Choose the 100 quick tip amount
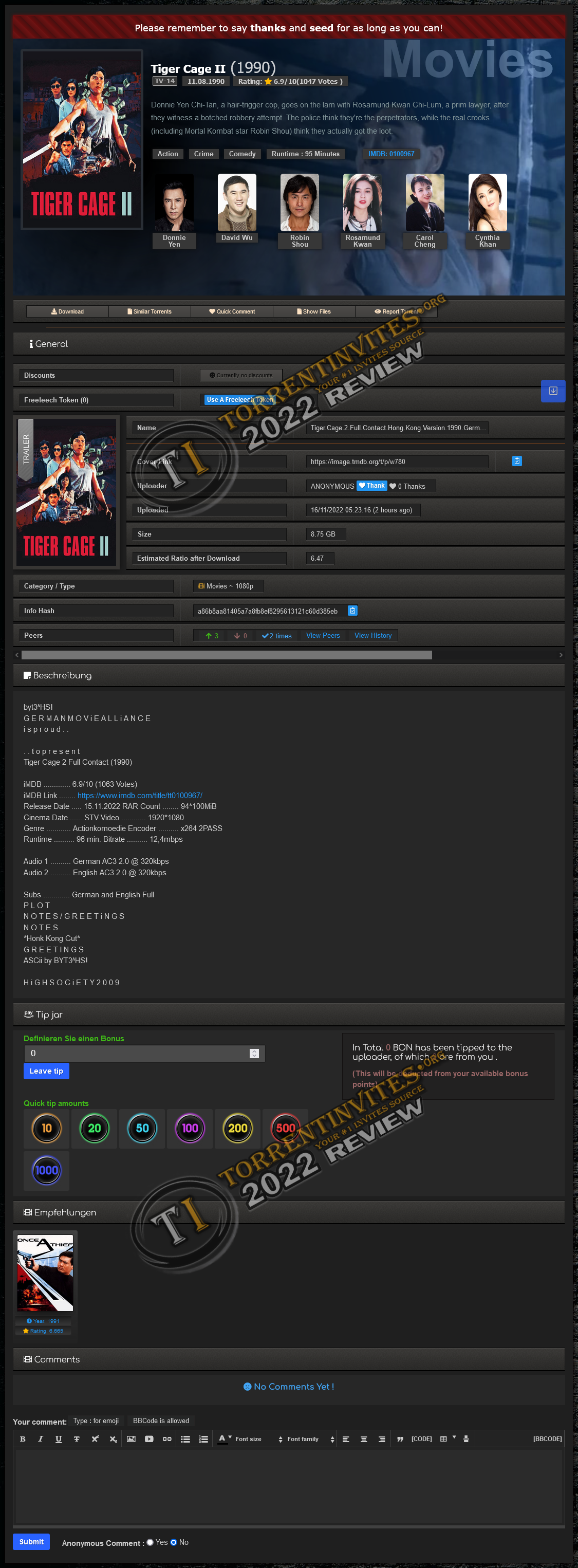578x1568 pixels. point(190,1128)
